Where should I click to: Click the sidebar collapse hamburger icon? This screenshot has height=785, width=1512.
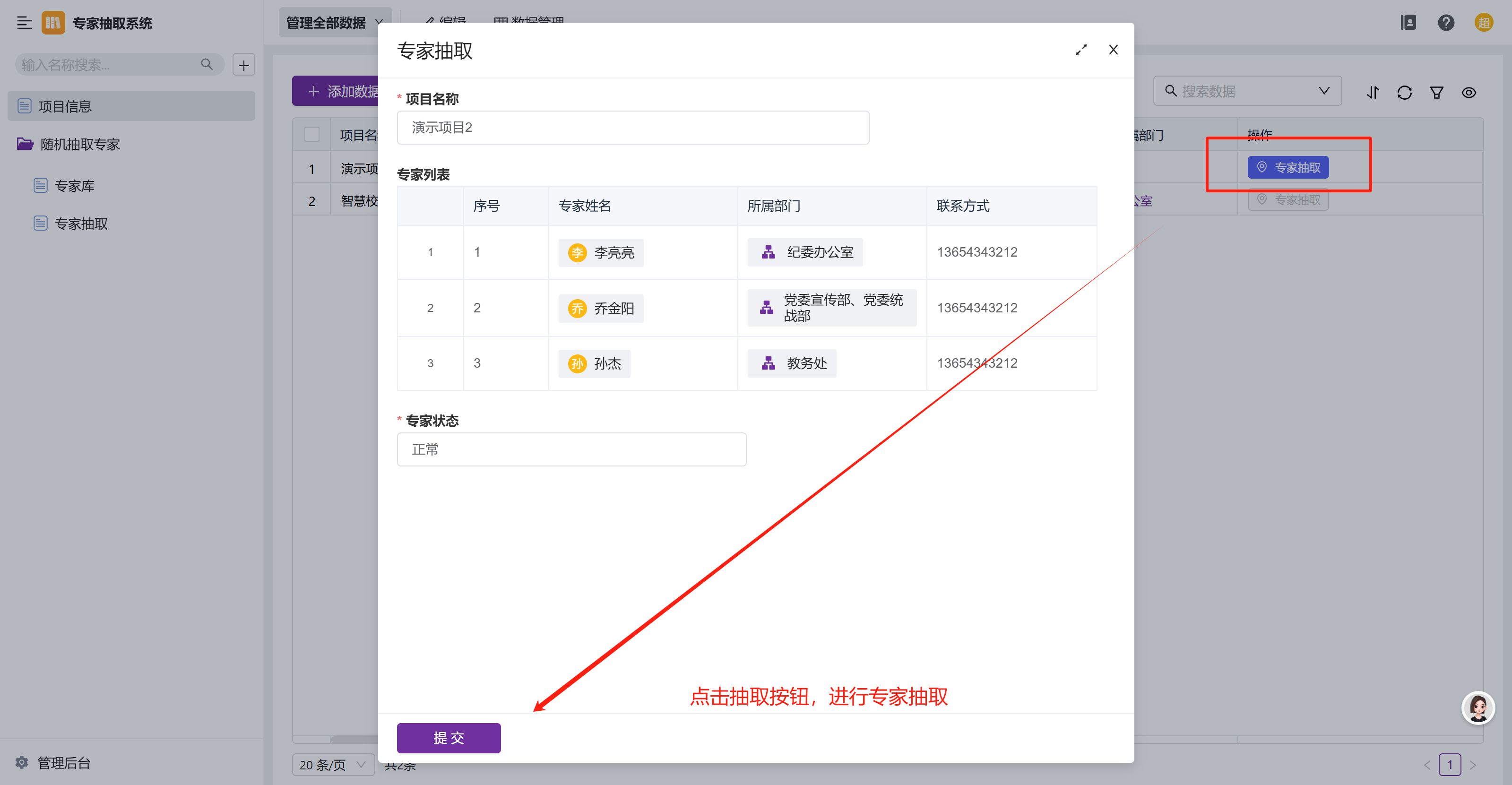[24, 23]
